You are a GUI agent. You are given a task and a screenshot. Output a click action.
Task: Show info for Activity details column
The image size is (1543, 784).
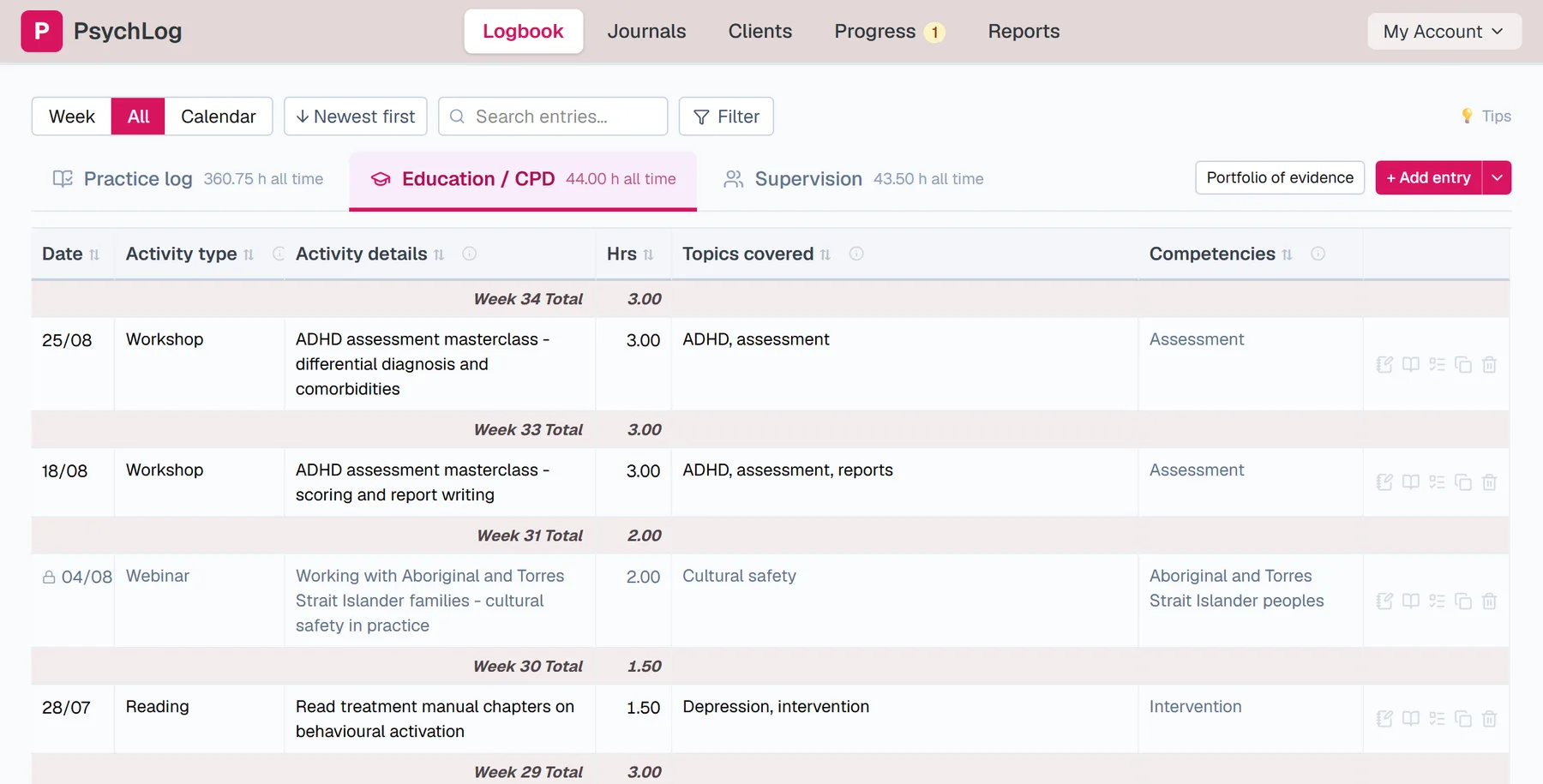469,254
